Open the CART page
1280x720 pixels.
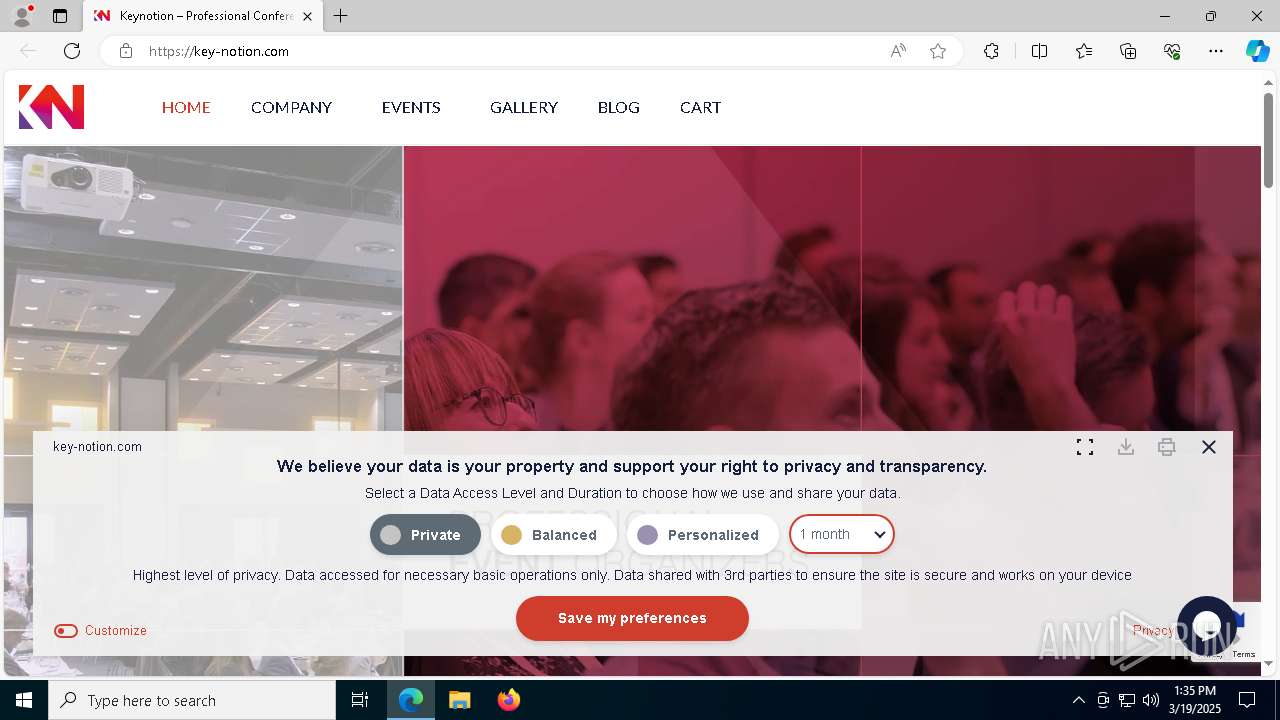700,107
